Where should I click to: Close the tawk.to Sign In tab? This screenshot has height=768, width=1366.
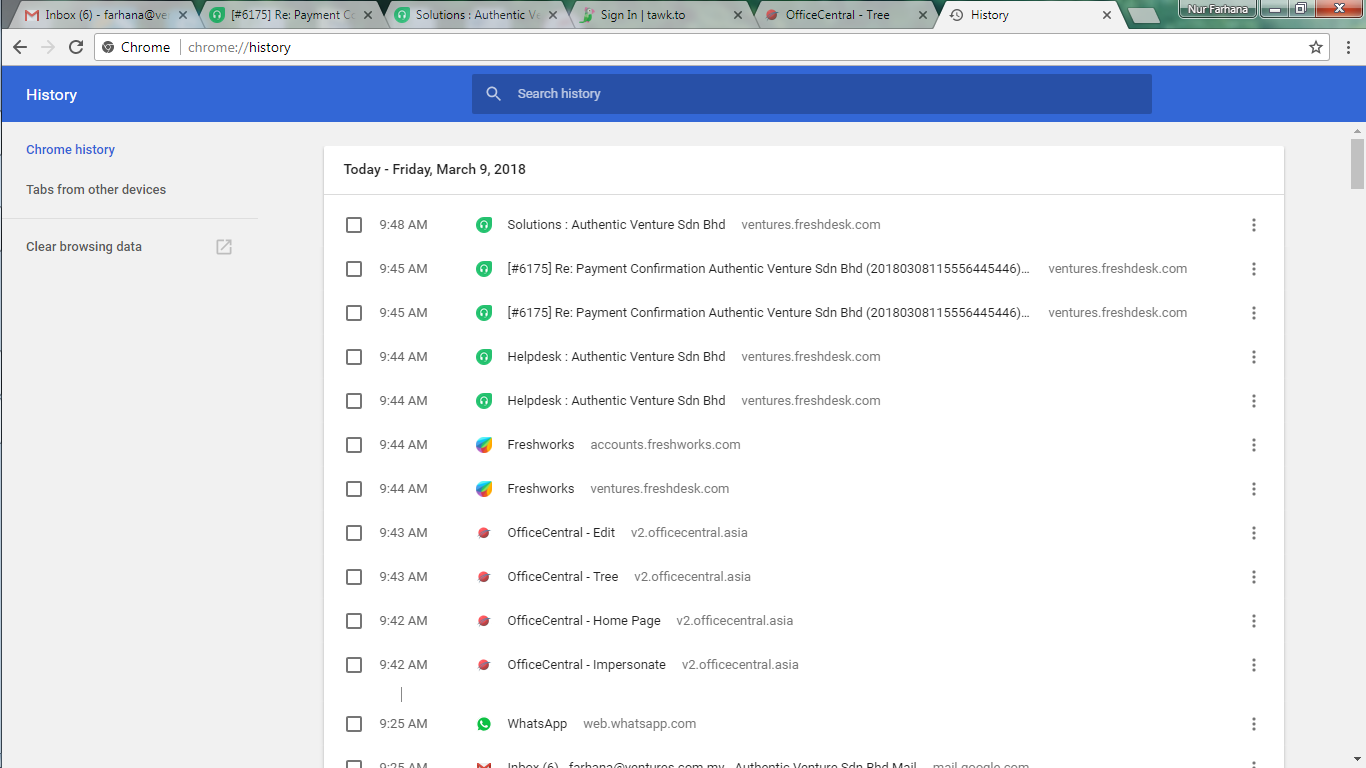point(738,15)
